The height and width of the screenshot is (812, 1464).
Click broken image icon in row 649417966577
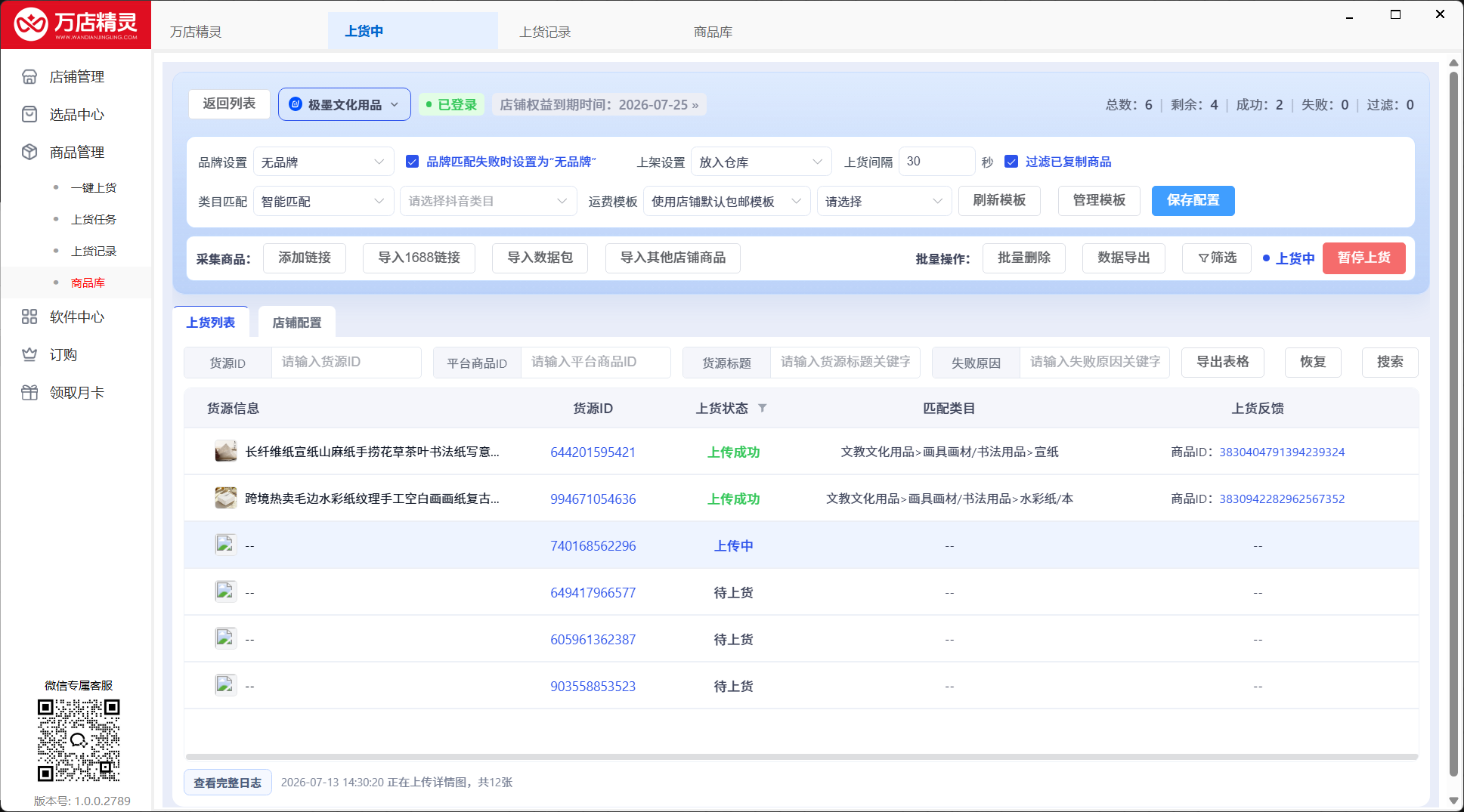tap(225, 591)
